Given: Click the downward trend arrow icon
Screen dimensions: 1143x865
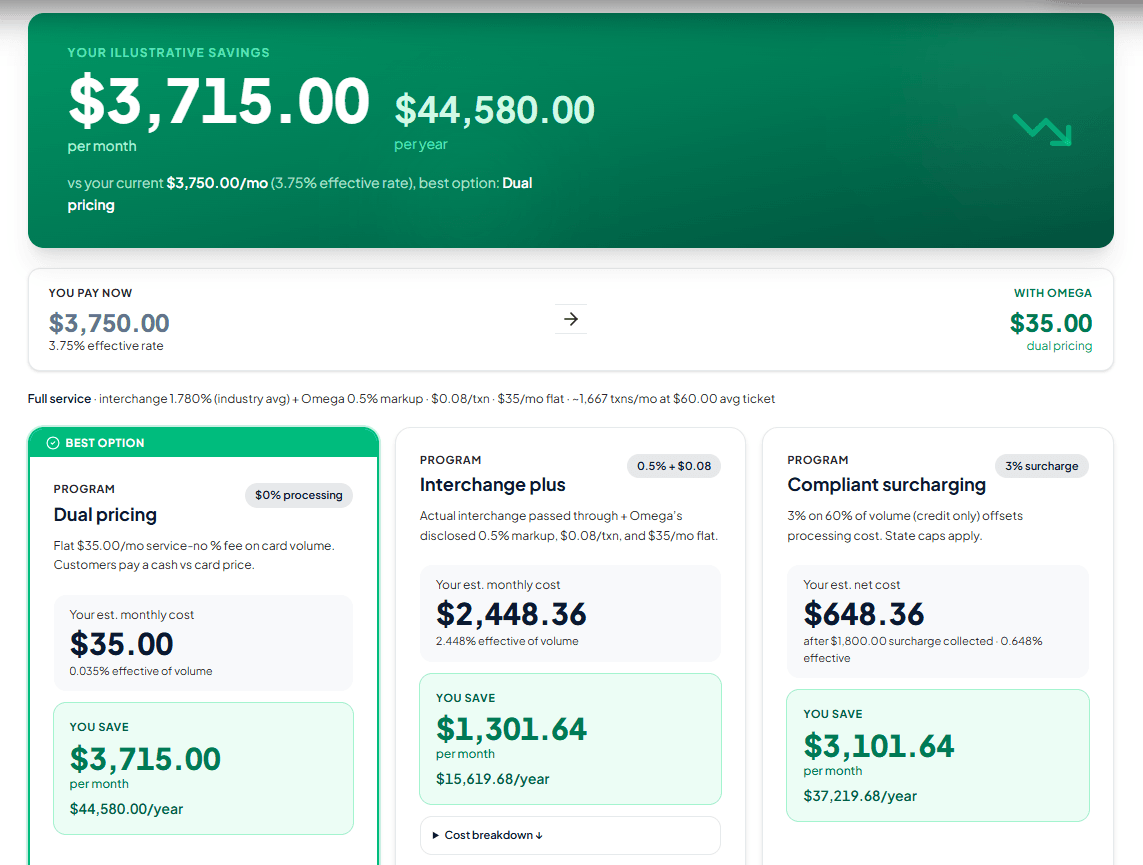Looking at the screenshot, I should coord(1040,129).
